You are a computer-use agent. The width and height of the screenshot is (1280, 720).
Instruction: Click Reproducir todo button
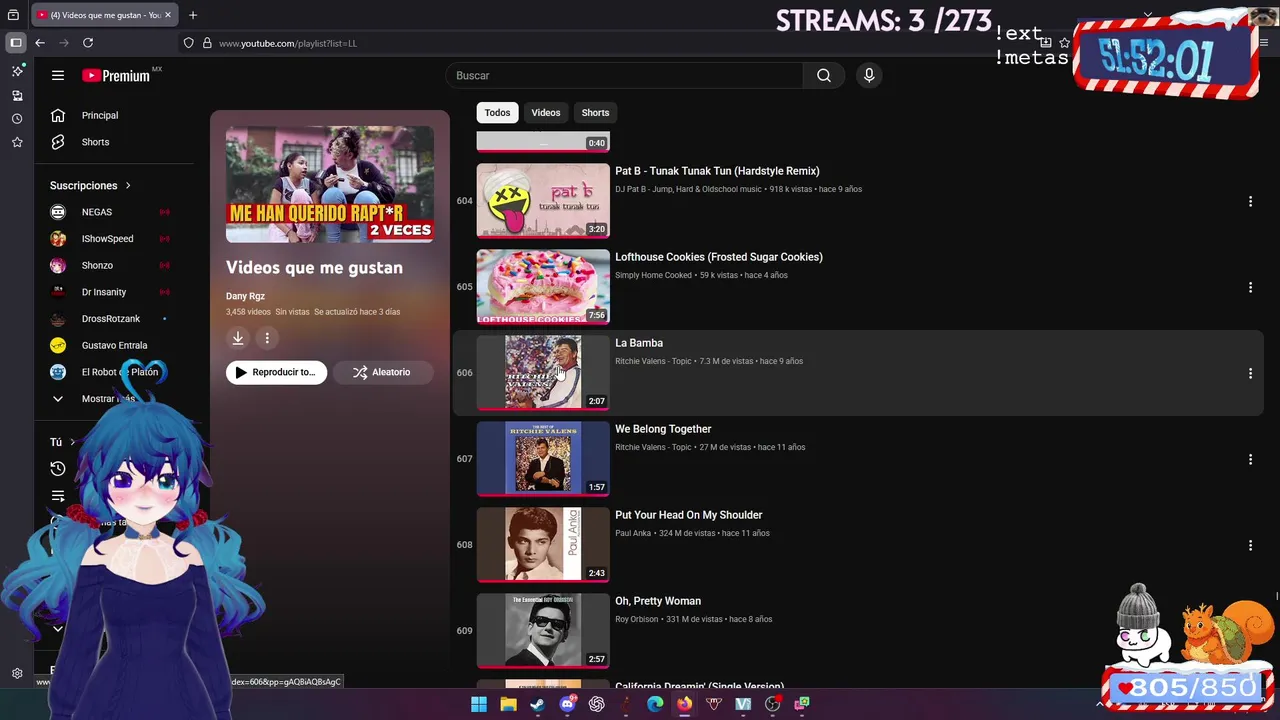click(276, 372)
